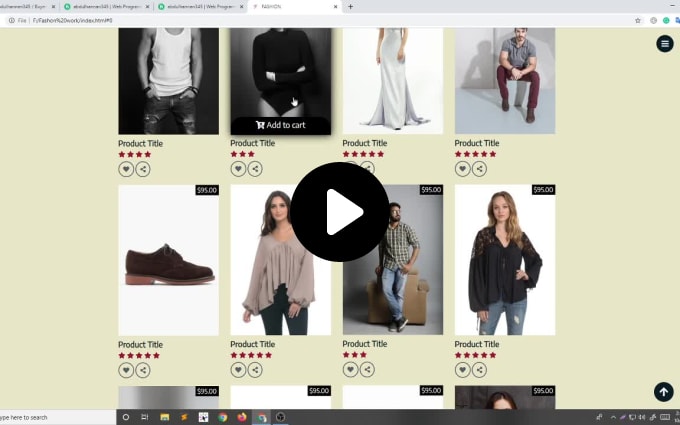This screenshot has height=425, width=680.
Task: Click $95.00 price badge on plaid shirt man
Action: [431, 190]
